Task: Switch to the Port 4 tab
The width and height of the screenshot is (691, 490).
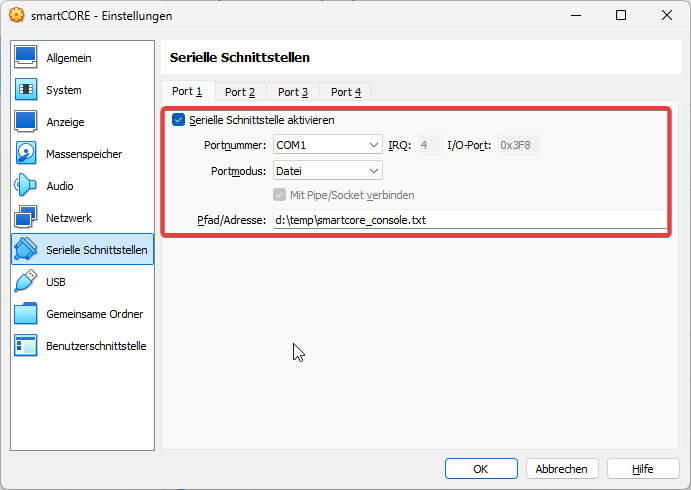Action: pos(346,92)
